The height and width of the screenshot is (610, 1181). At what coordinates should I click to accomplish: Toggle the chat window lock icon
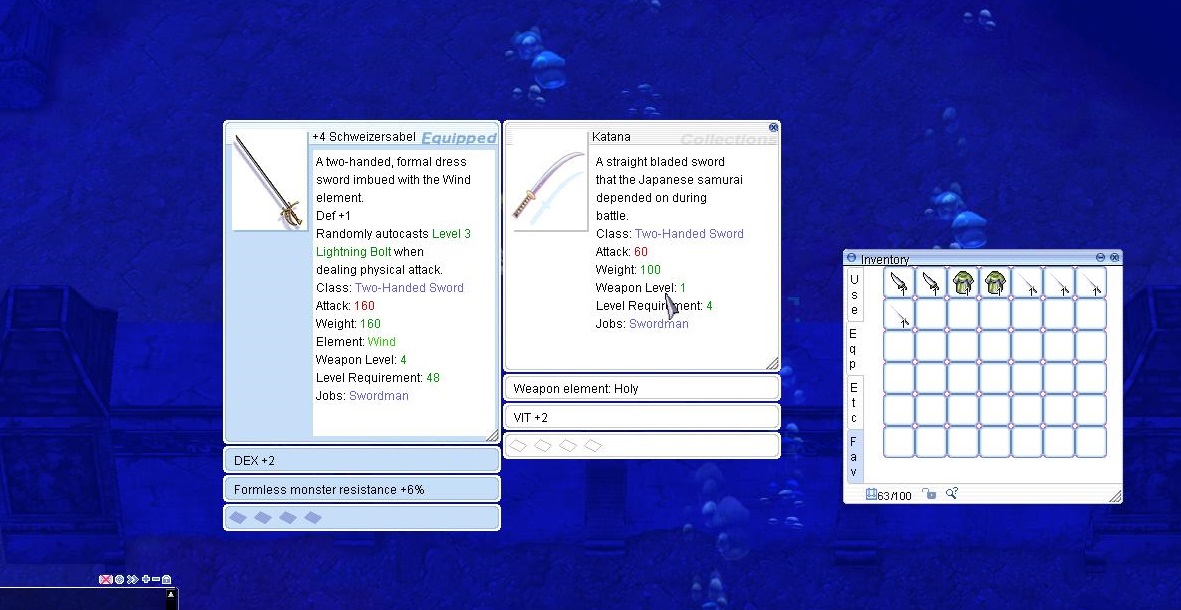point(166,579)
